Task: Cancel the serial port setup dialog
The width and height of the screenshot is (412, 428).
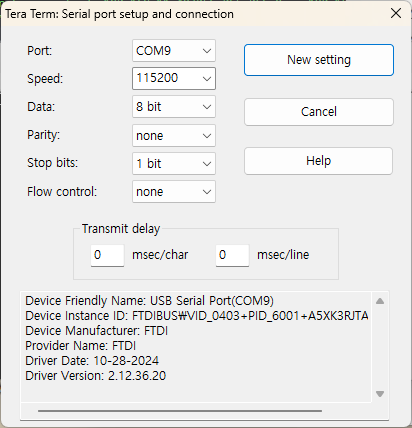Action: tap(319, 112)
